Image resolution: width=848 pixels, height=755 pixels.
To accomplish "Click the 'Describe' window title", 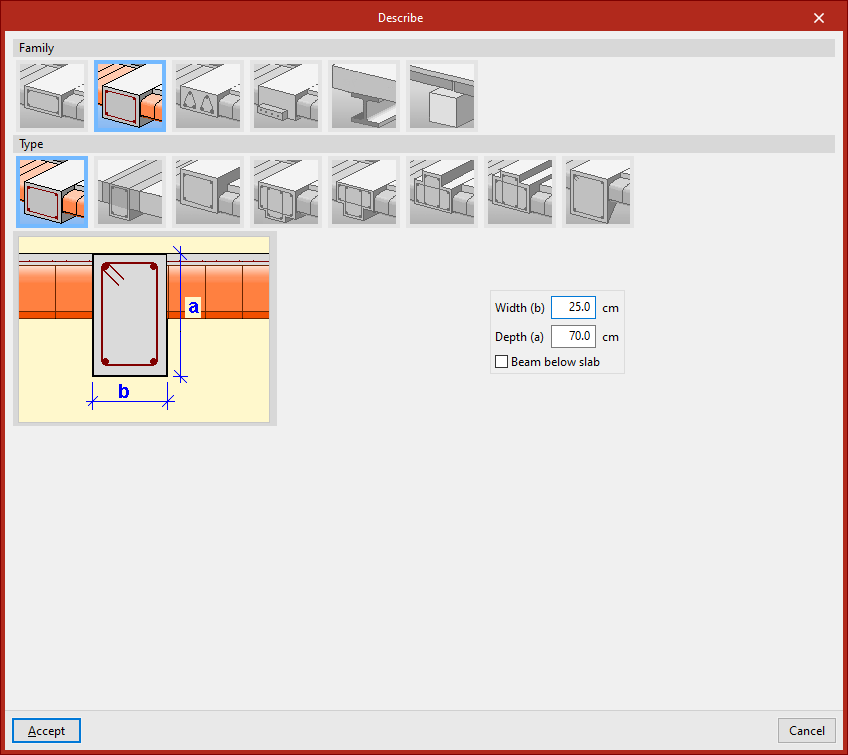I will pyautogui.click(x=400, y=18).
